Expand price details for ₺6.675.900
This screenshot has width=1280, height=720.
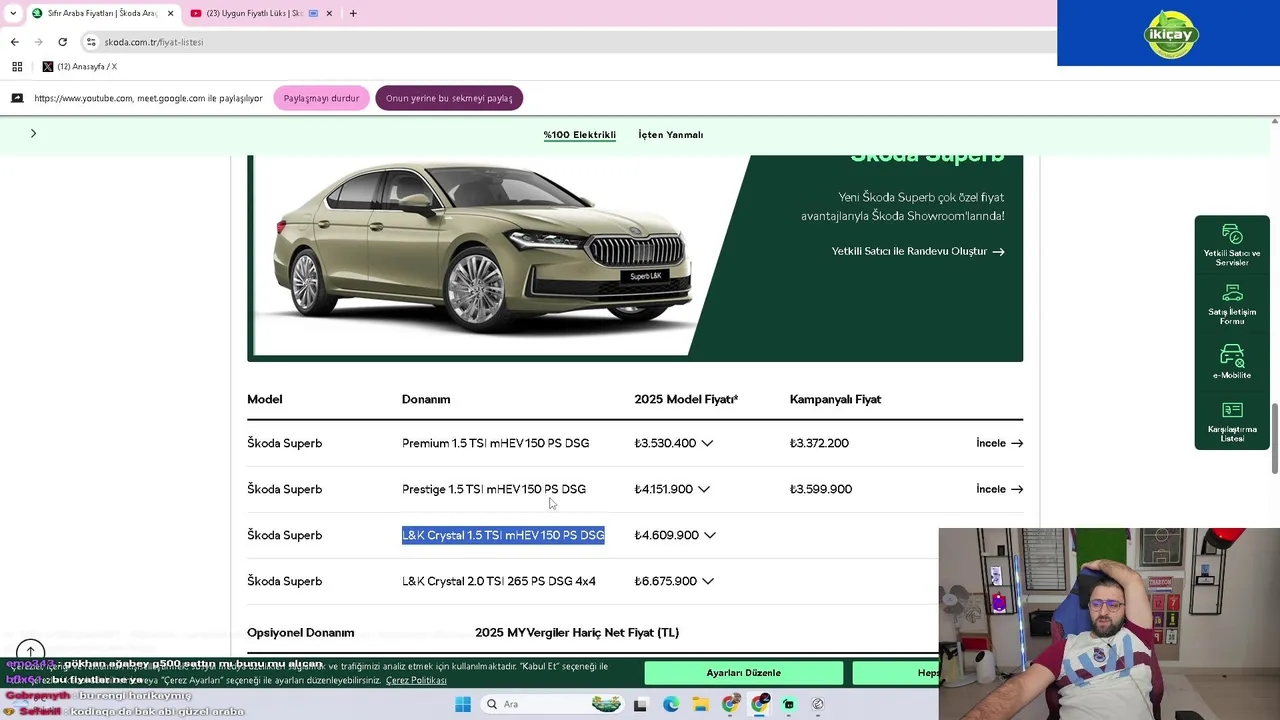(x=708, y=581)
